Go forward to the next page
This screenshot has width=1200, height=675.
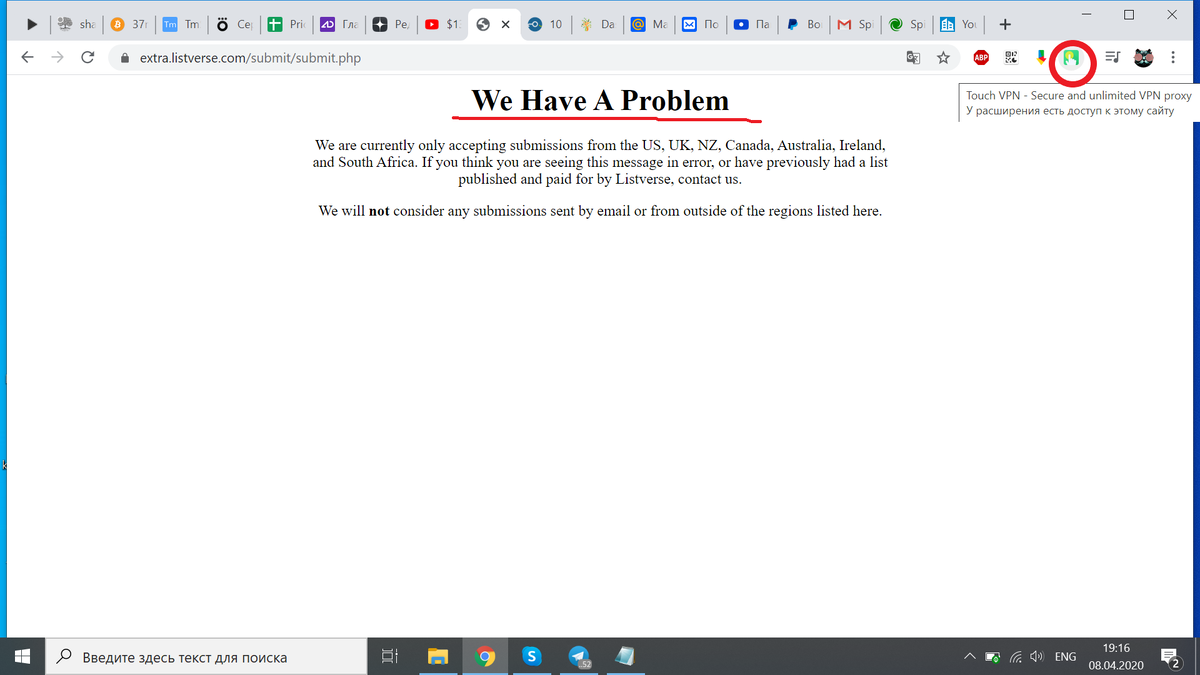58,58
